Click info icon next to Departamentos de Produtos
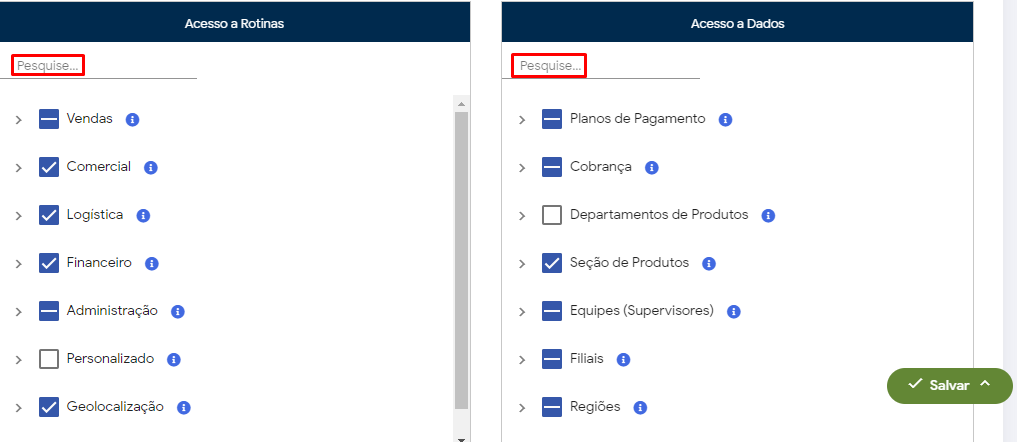 (x=768, y=215)
